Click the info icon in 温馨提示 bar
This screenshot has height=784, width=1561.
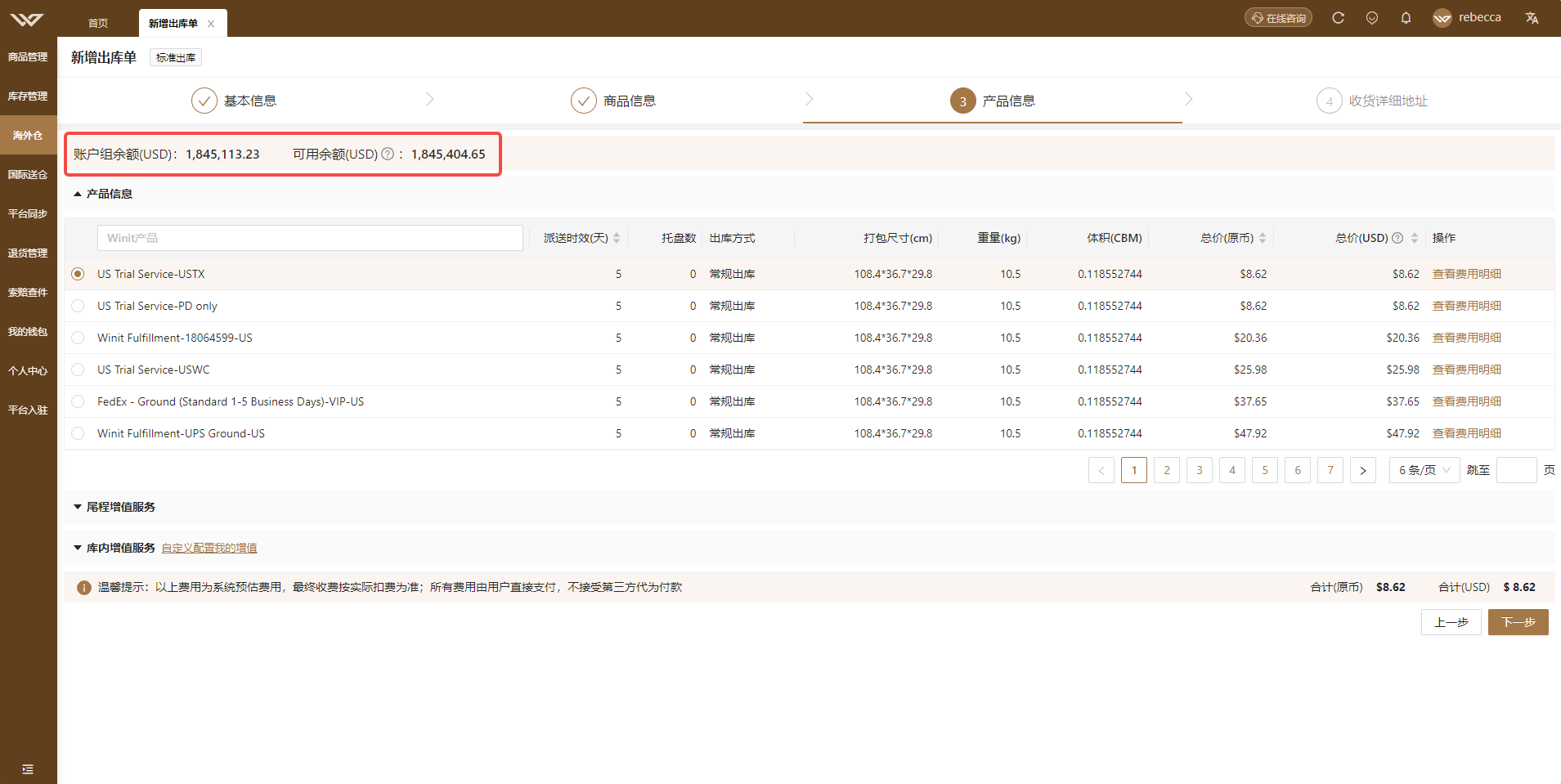tap(83, 588)
